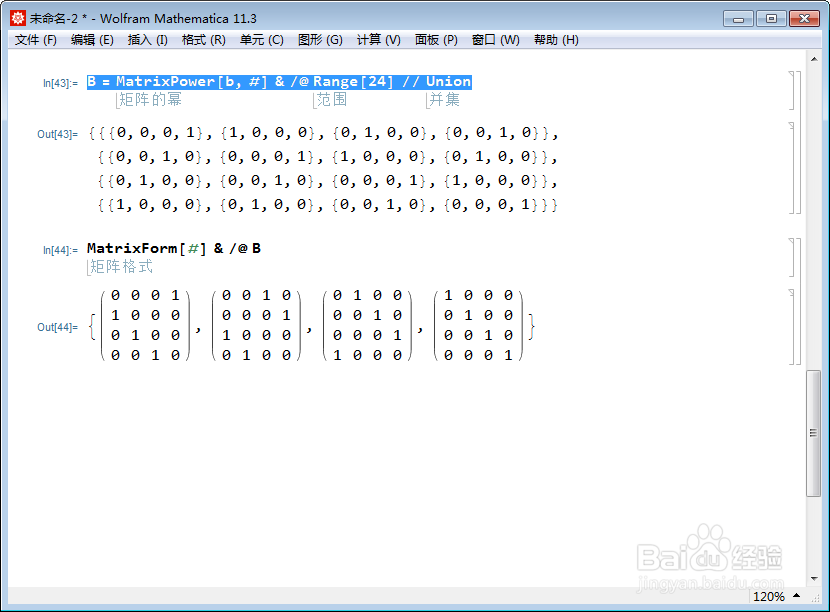Click the first row of Out[43] list

323,132
